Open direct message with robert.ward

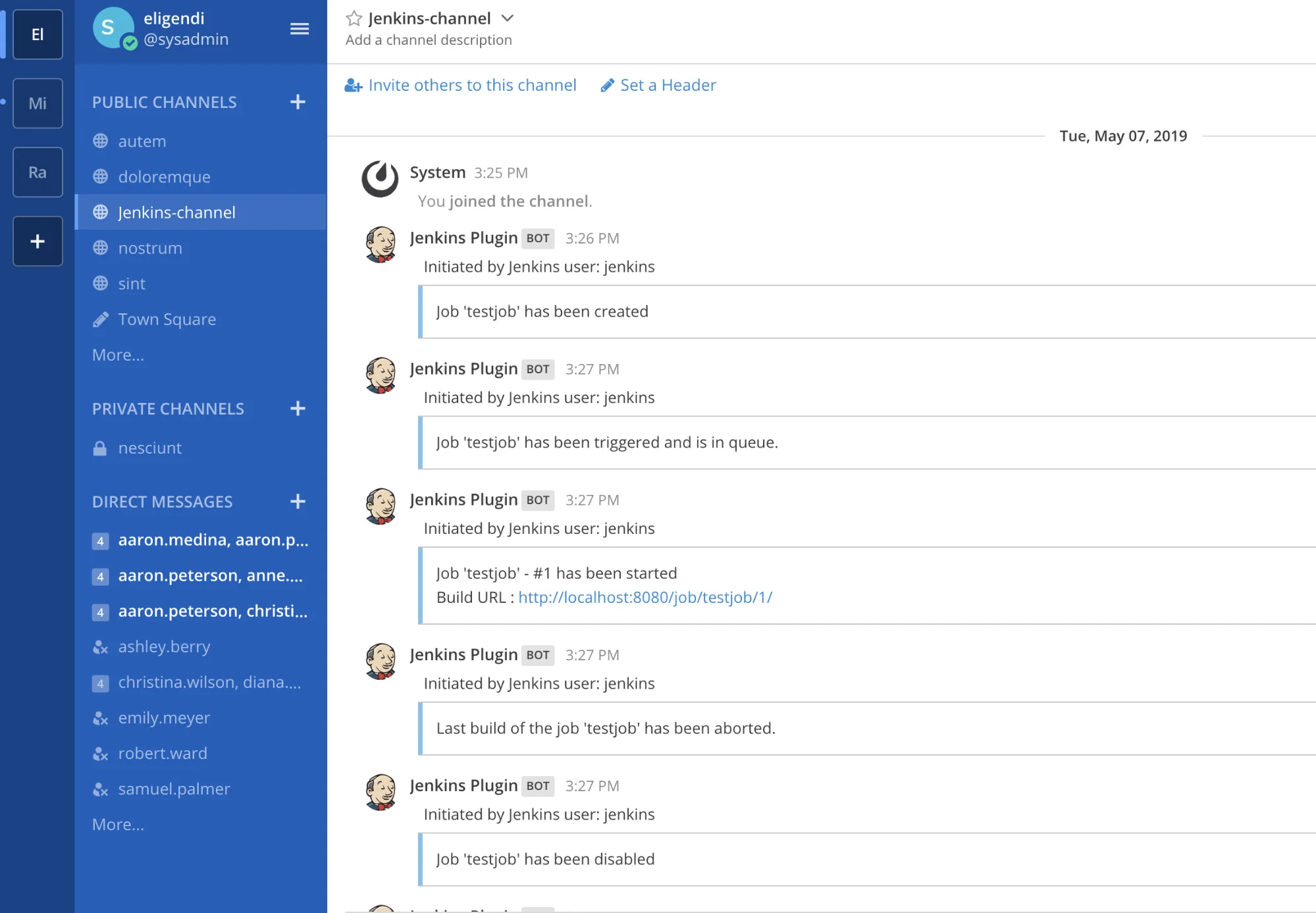pyautogui.click(x=201, y=754)
